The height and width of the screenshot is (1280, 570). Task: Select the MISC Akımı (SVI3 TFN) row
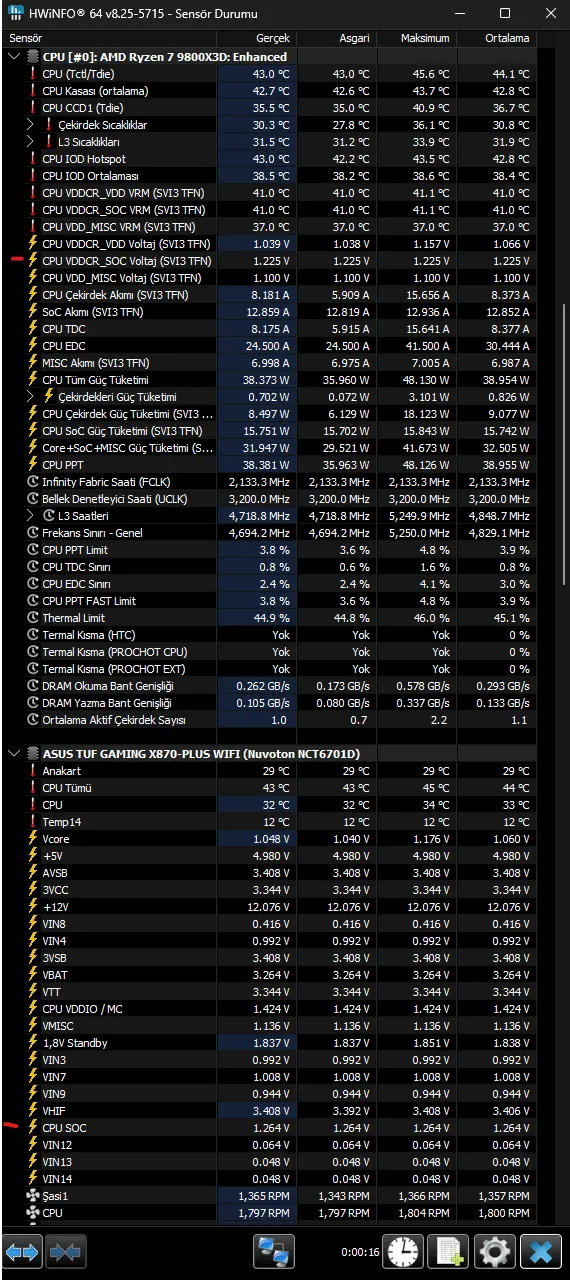pos(270,363)
